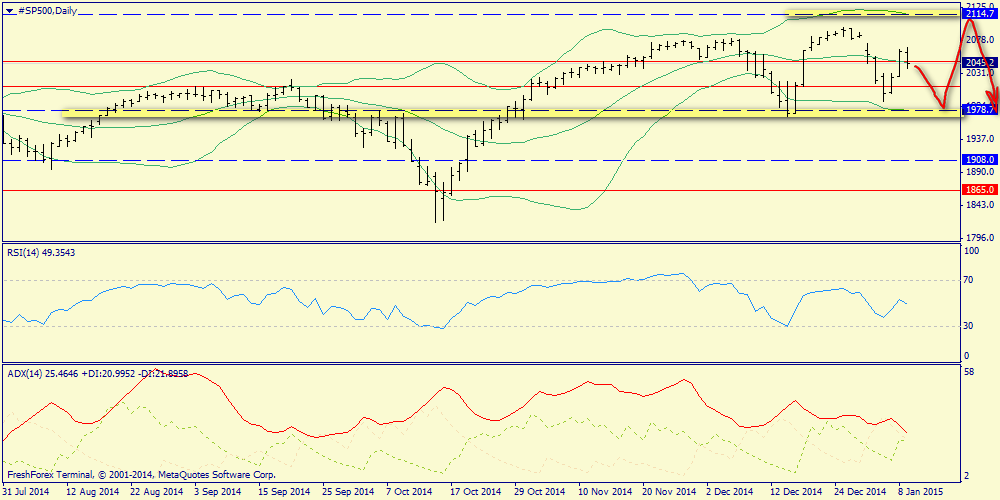Click the RSI scale value 70
Image resolution: width=1000 pixels, height=500 pixels.
click(x=969, y=280)
